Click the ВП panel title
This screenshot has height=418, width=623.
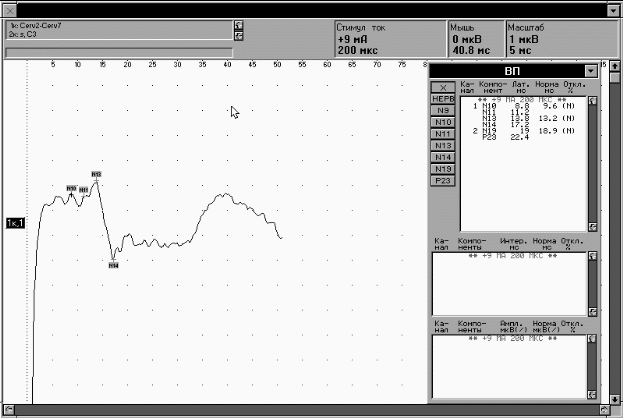click(x=512, y=71)
